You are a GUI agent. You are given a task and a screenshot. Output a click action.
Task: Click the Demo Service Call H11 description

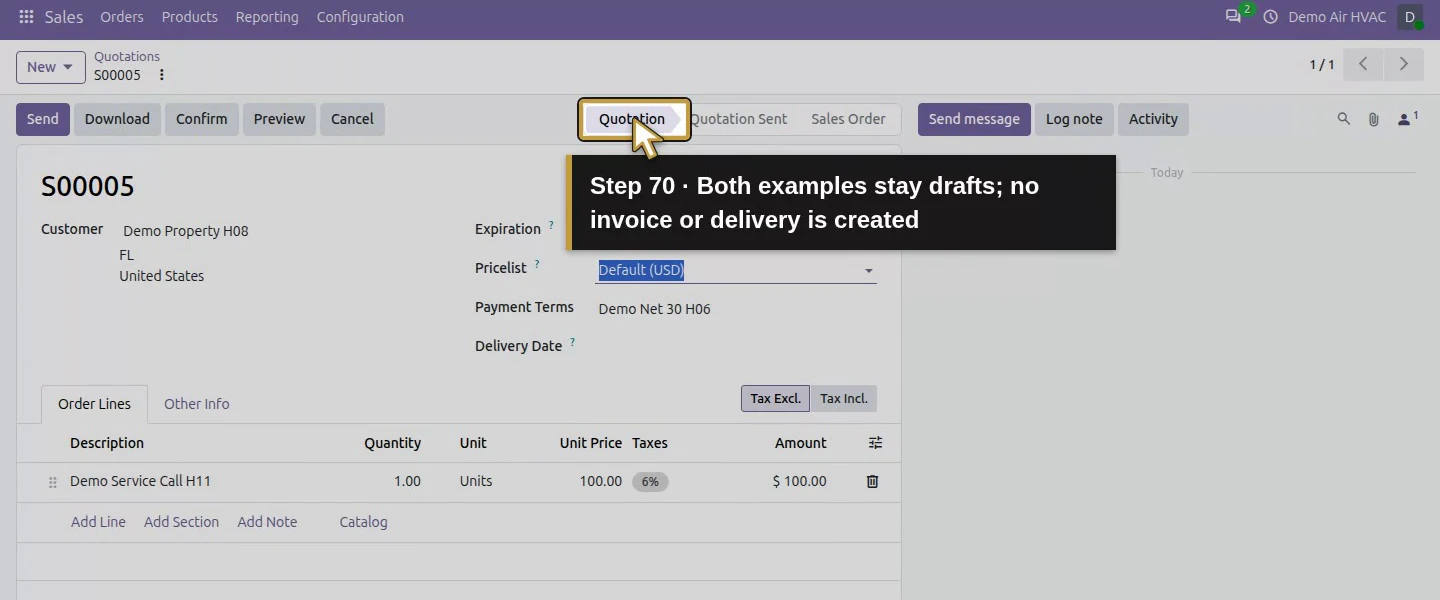(x=140, y=481)
